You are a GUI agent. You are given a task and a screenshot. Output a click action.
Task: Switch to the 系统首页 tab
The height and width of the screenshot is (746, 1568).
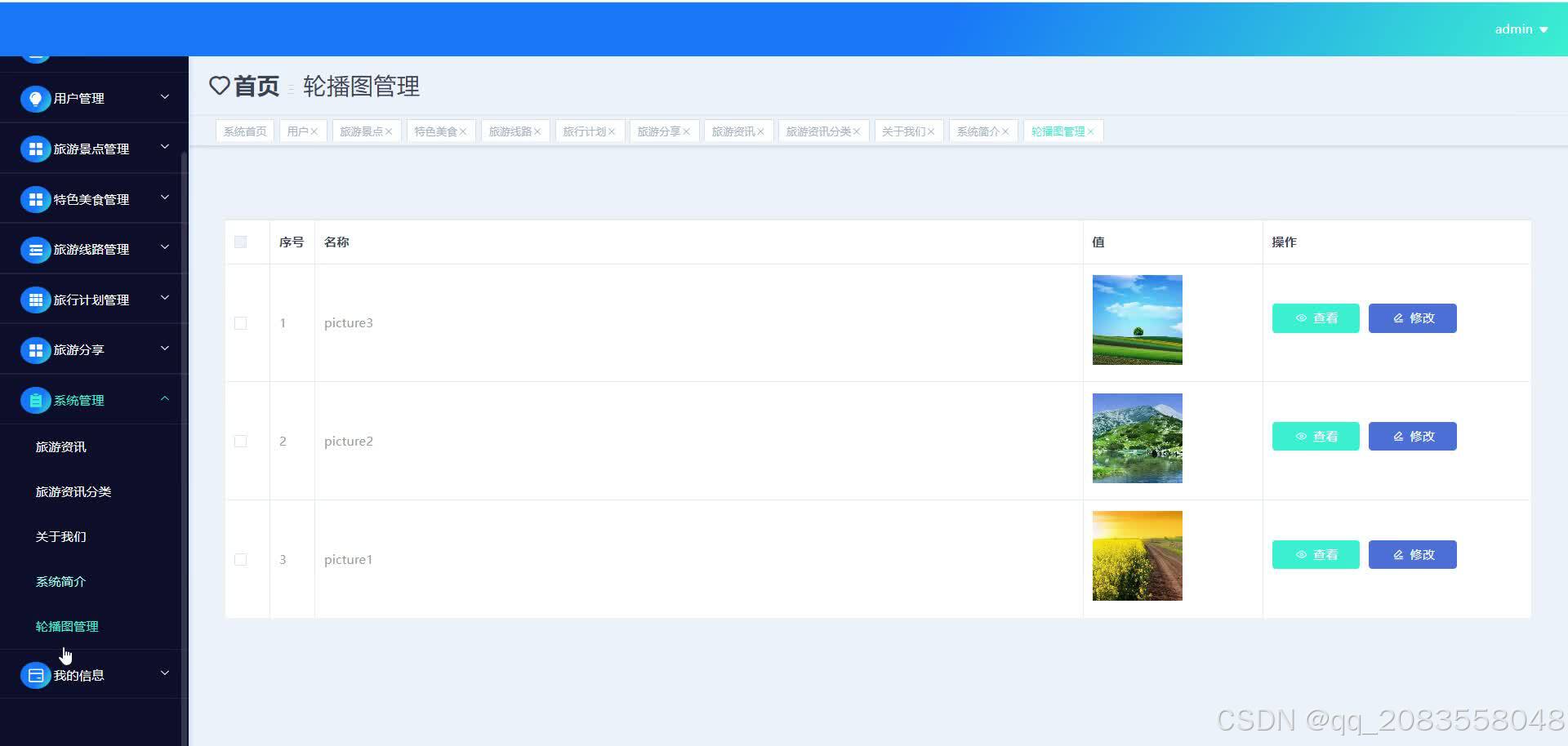click(x=245, y=131)
